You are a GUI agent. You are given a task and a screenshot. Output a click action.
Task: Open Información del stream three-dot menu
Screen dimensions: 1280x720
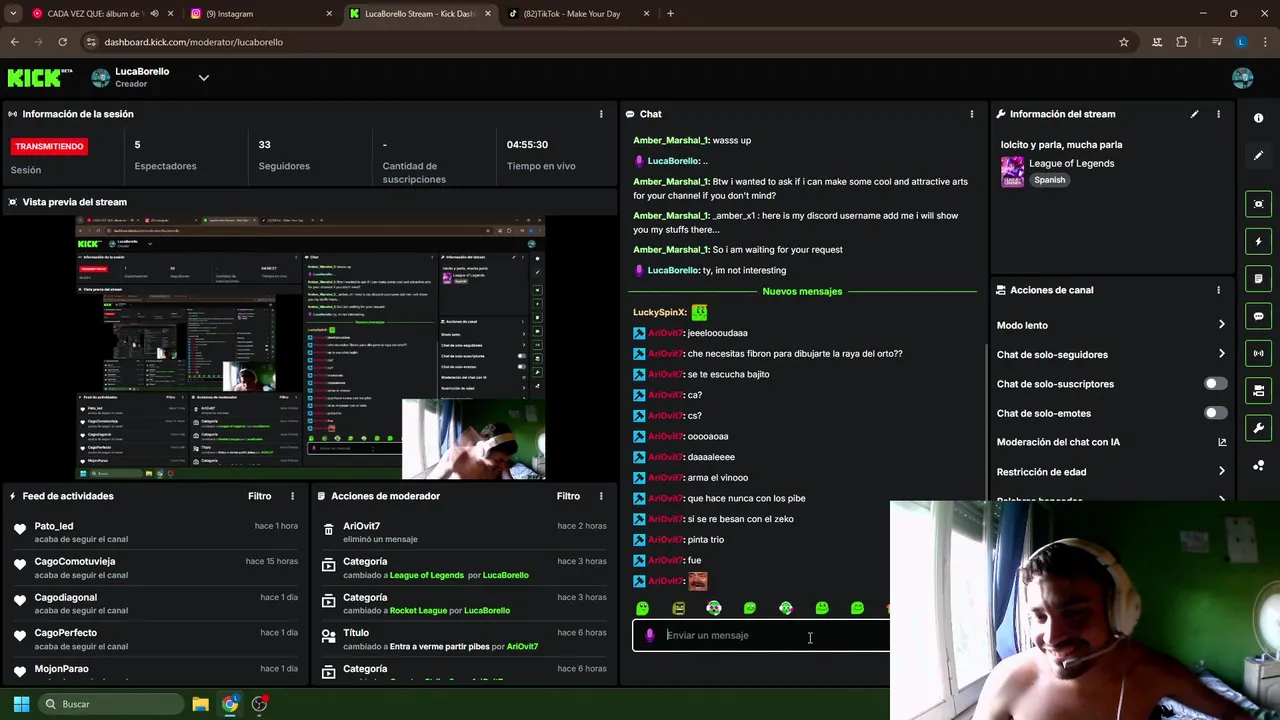(x=1218, y=114)
